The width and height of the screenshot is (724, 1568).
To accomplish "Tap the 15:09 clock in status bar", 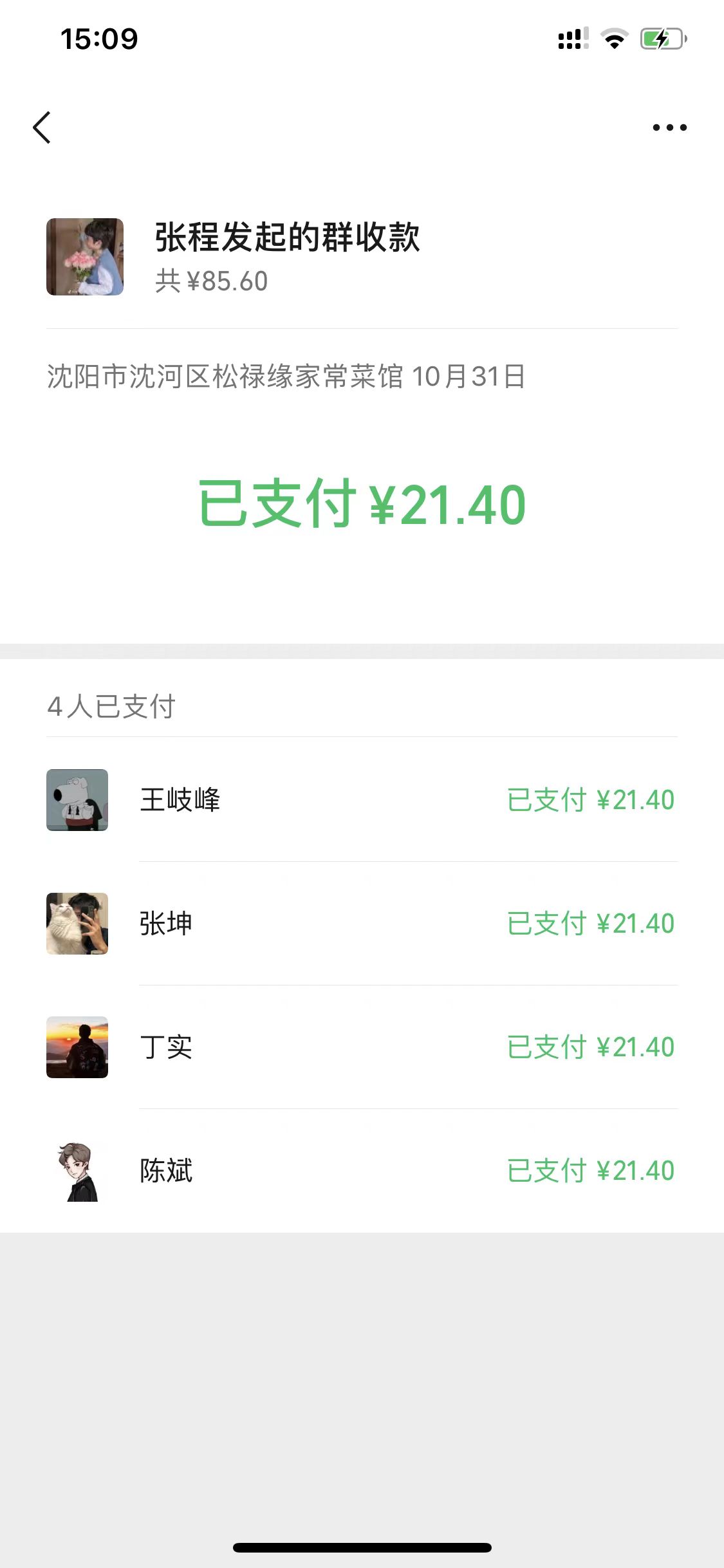I will (x=99, y=39).
